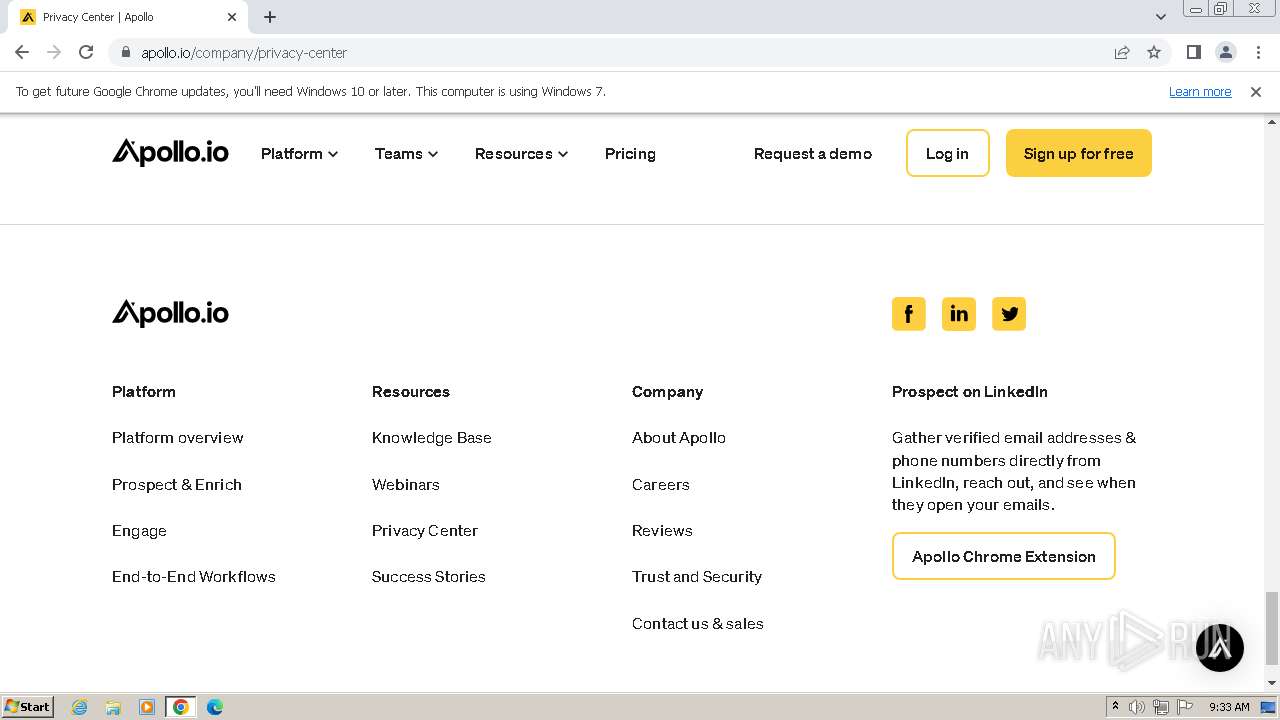Open the tab search chevron
1280x720 pixels.
(1161, 17)
